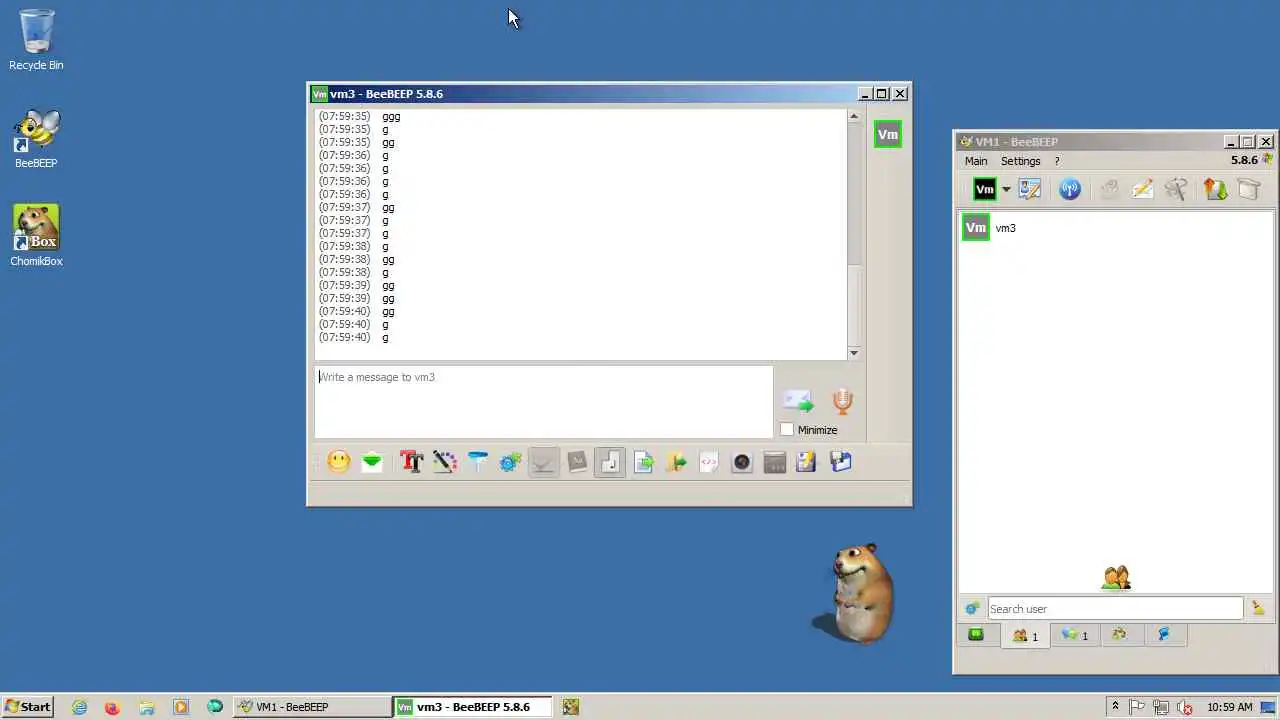Viewport: 1280px width, 720px height.
Task: Enable the Minimize checkbox
Action: pyautogui.click(x=787, y=430)
